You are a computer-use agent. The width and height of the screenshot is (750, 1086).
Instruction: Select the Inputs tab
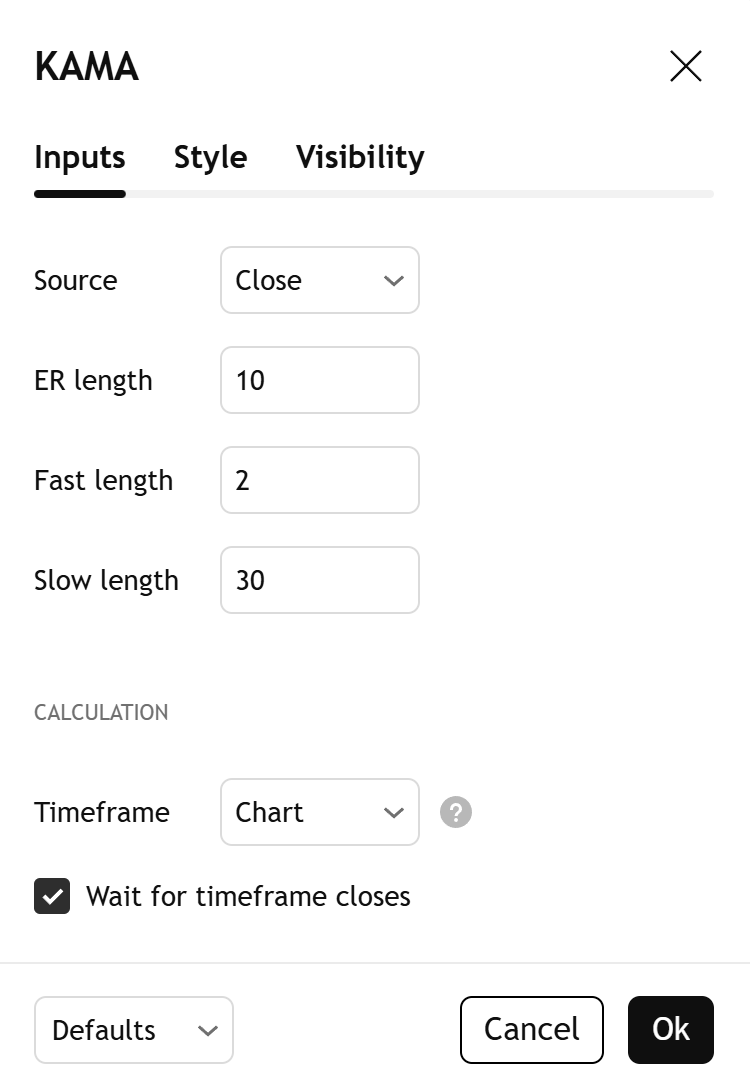tap(80, 158)
